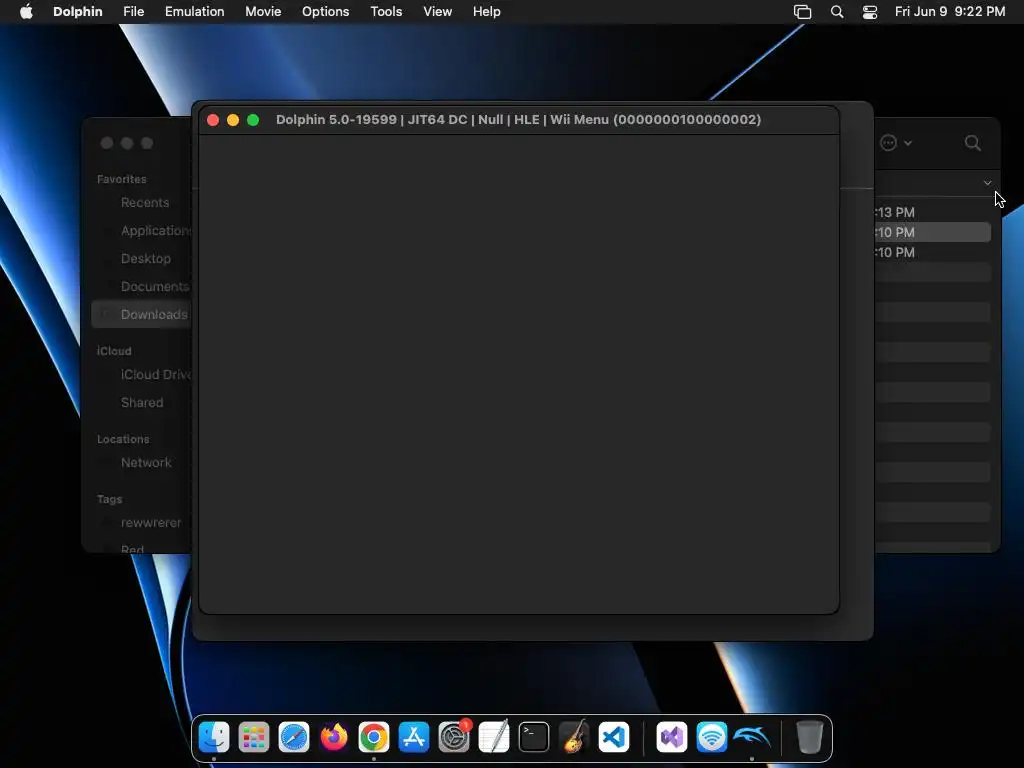
Task: Click the Dolphin Wii Menu window title bar
Action: click(x=519, y=120)
